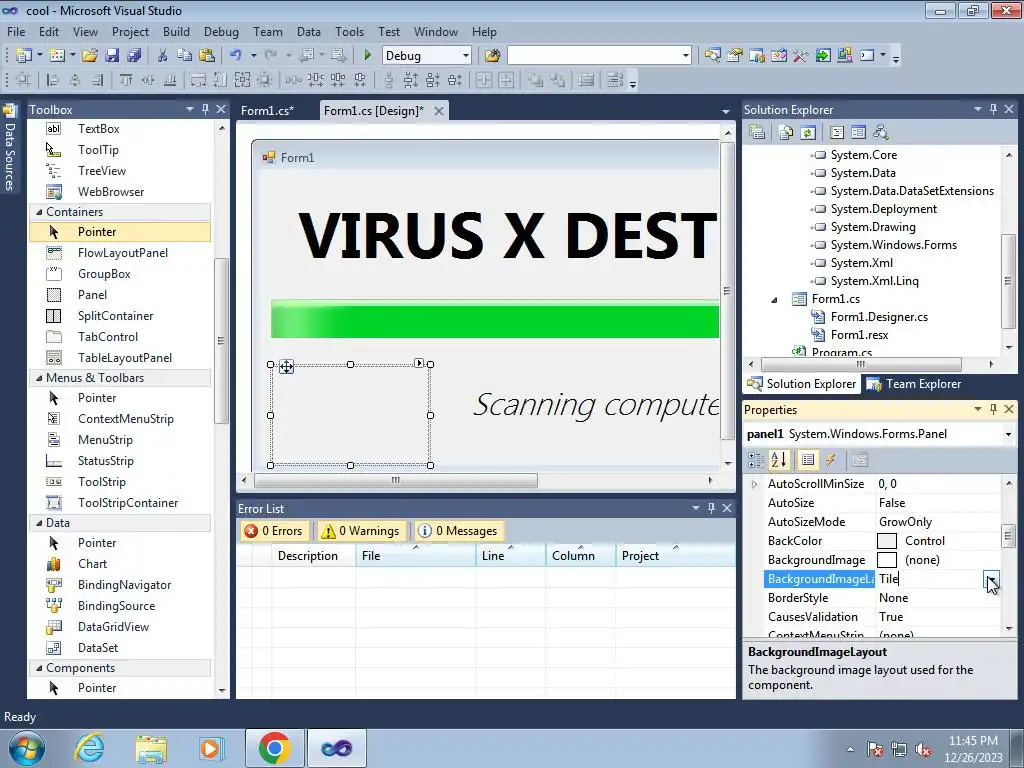
Task: Click the Properties page icon in Properties toolbar
Action: [807, 460]
